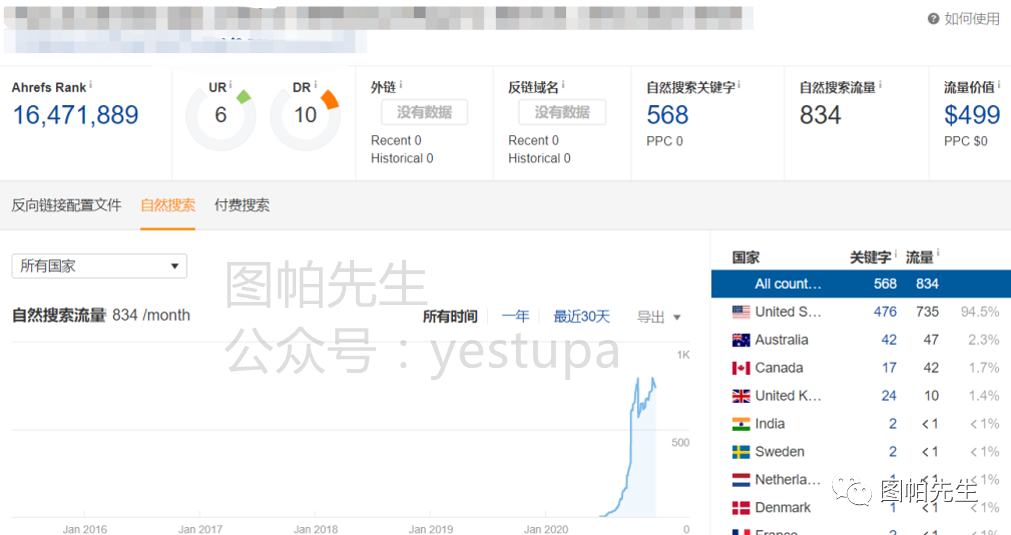Select 所有时间 time range
1011x535 pixels.
click(x=450, y=317)
